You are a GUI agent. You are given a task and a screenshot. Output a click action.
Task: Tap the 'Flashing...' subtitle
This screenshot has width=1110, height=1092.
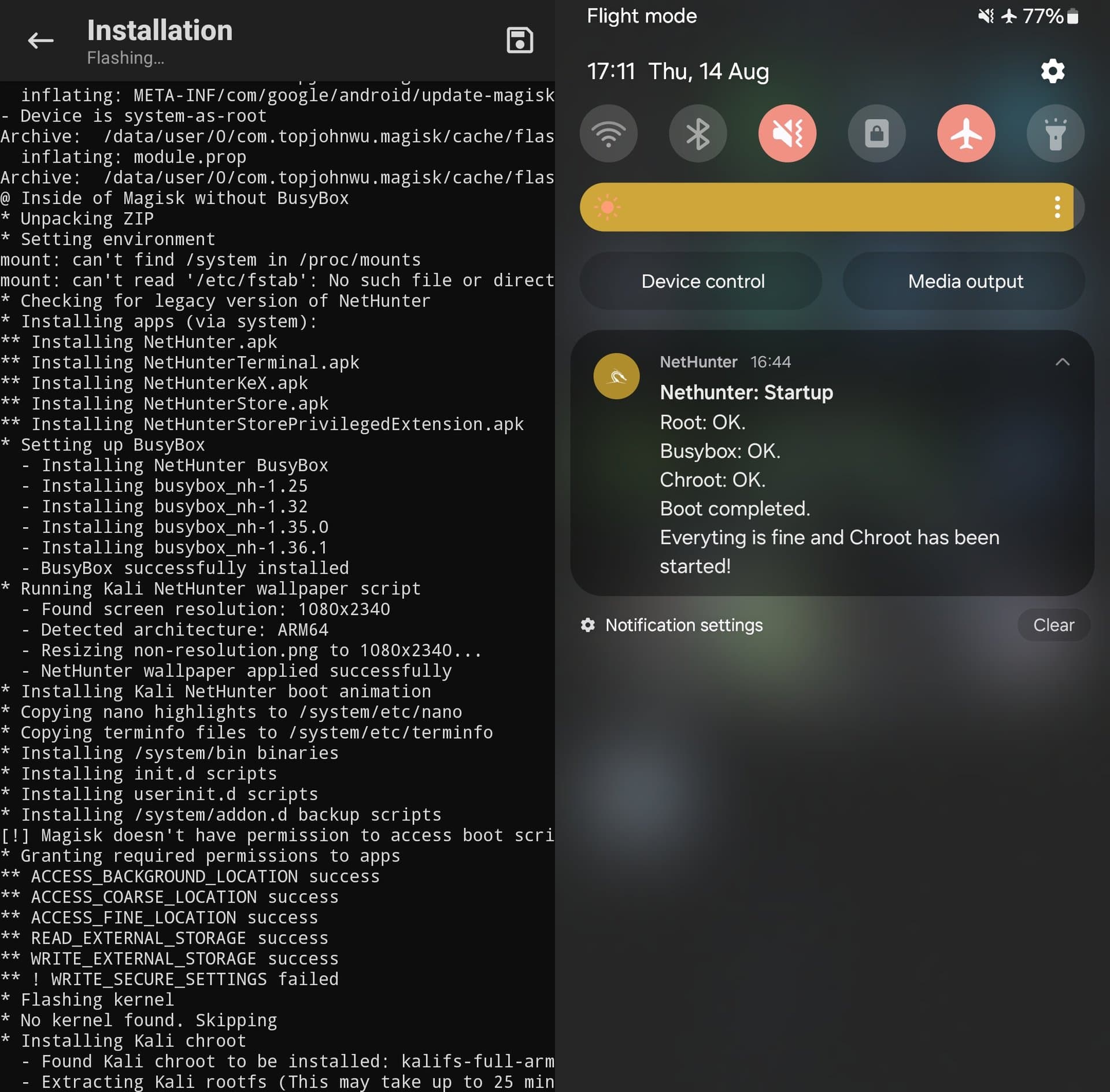tap(125, 58)
